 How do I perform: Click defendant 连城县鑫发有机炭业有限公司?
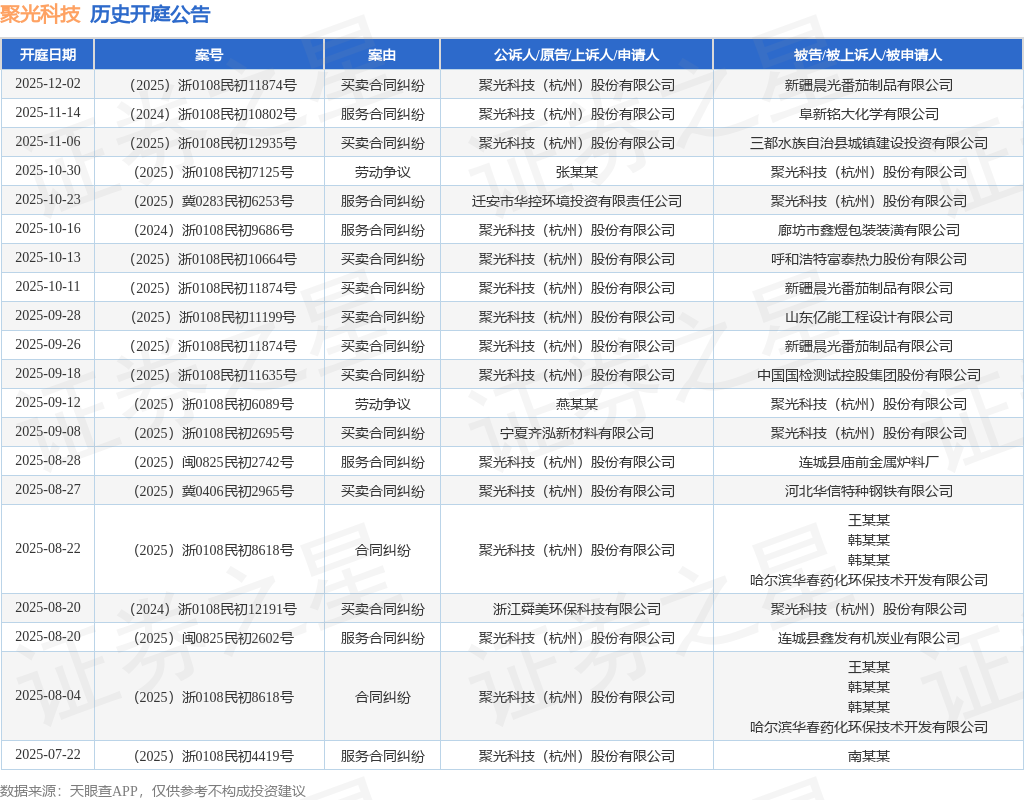[869, 638]
